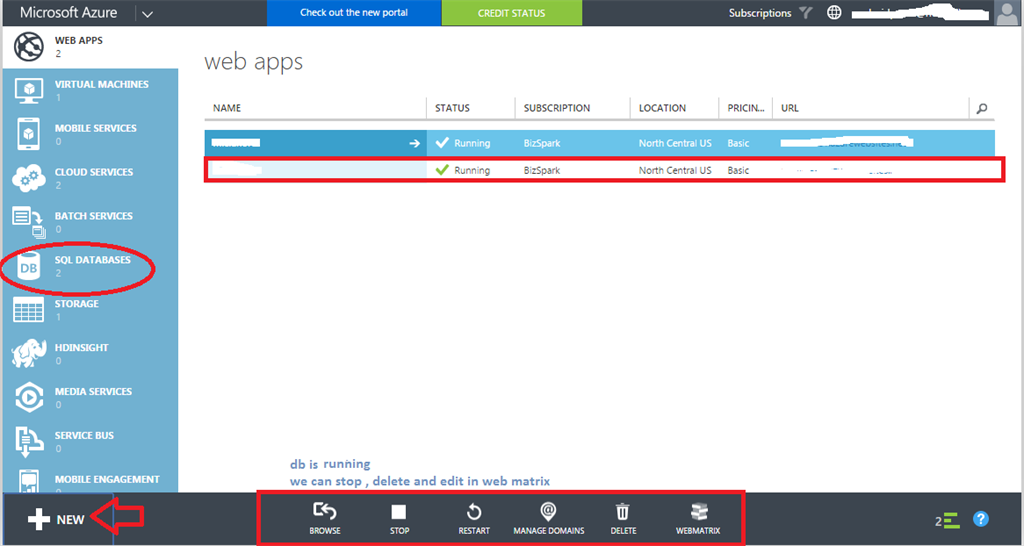
Task: Open the VIRTUAL MACHINES sidebar label
Action: click(x=101, y=84)
